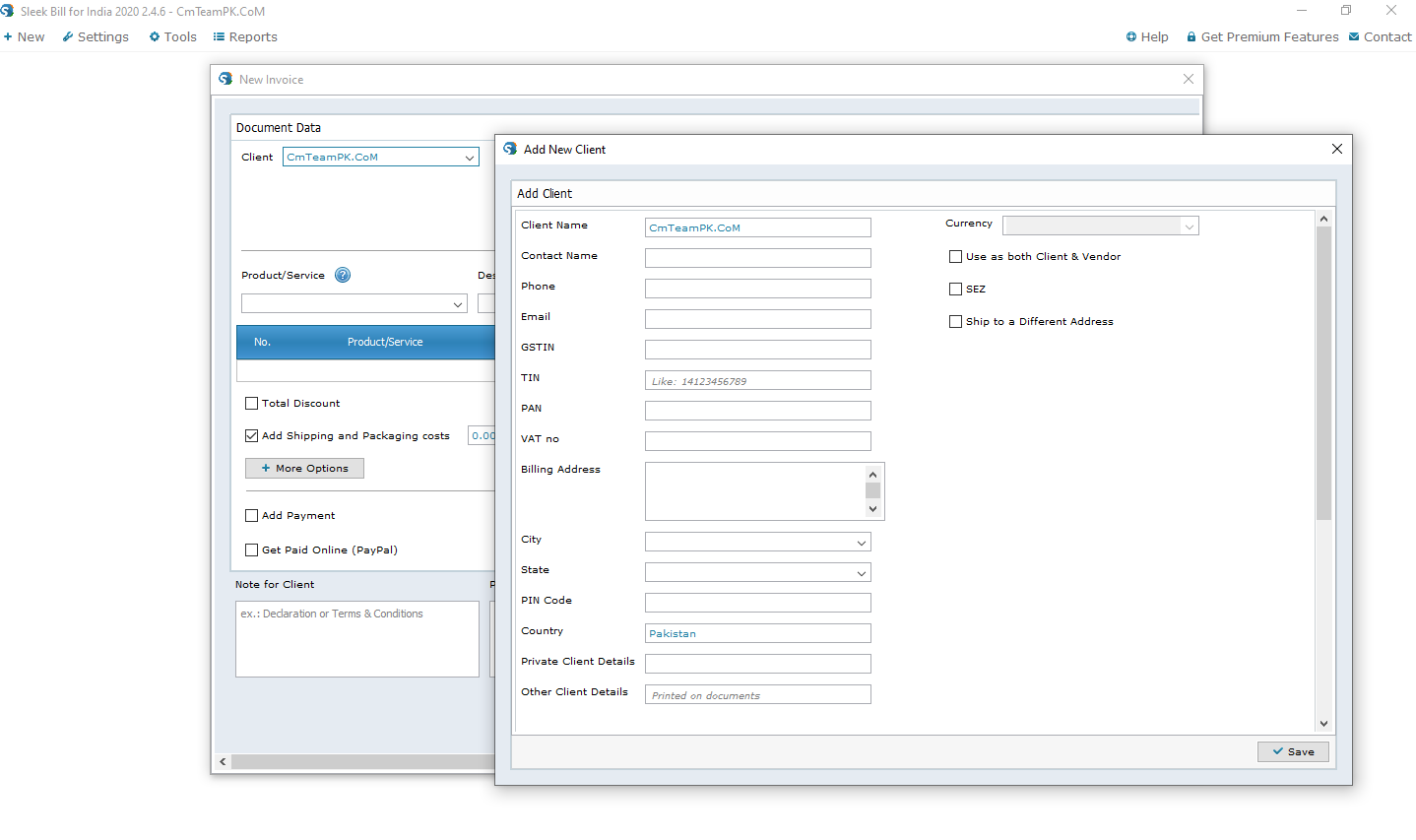Viewport: 1416px width, 840px height.
Task: Click the Phone input field
Action: point(757,289)
